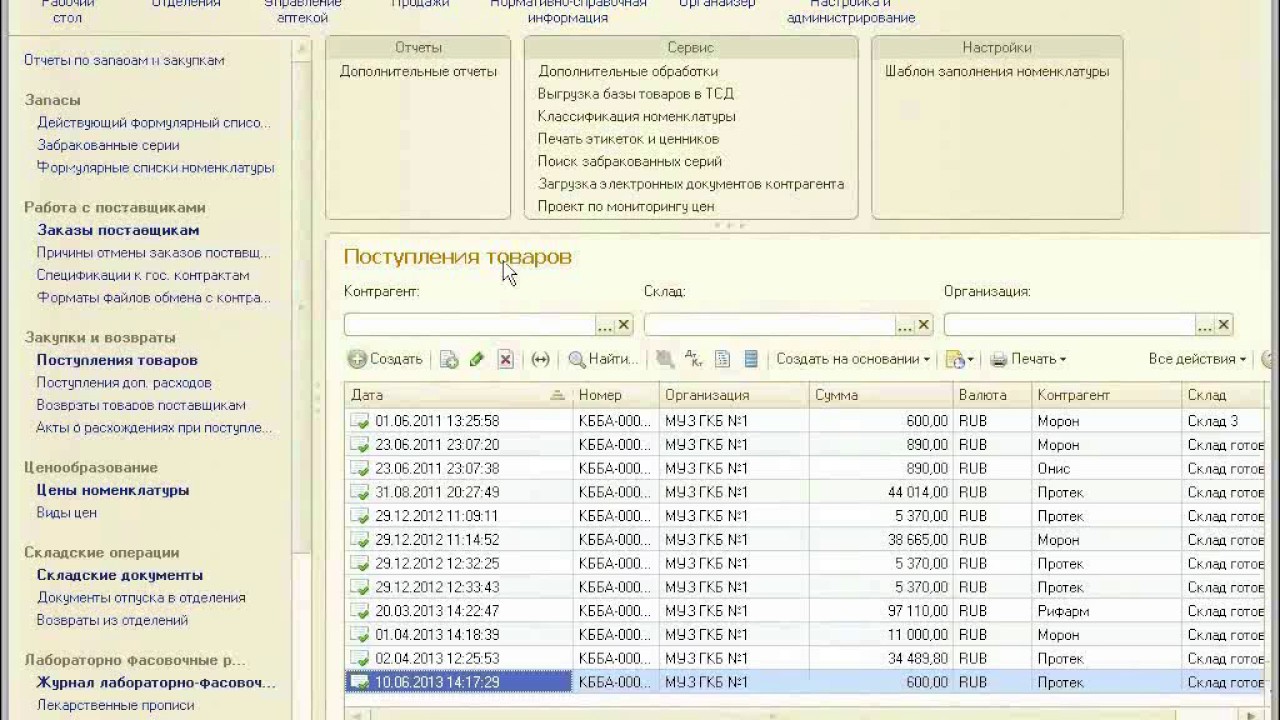
Task: Click the posted-document icon in the 29.12.2012 11:09:11 row
Action: [x=360, y=516]
